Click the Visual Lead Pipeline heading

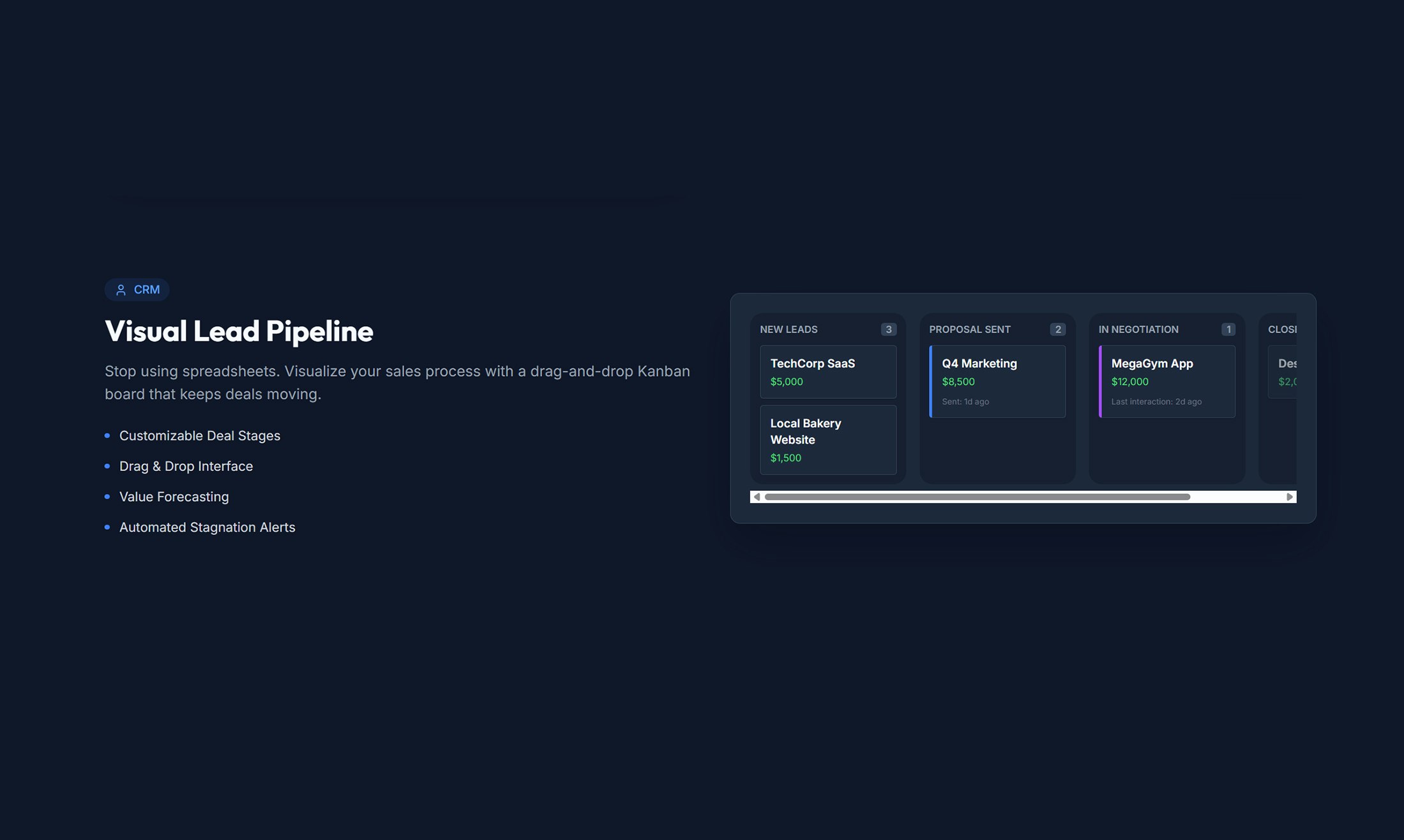(x=239, y=331)
